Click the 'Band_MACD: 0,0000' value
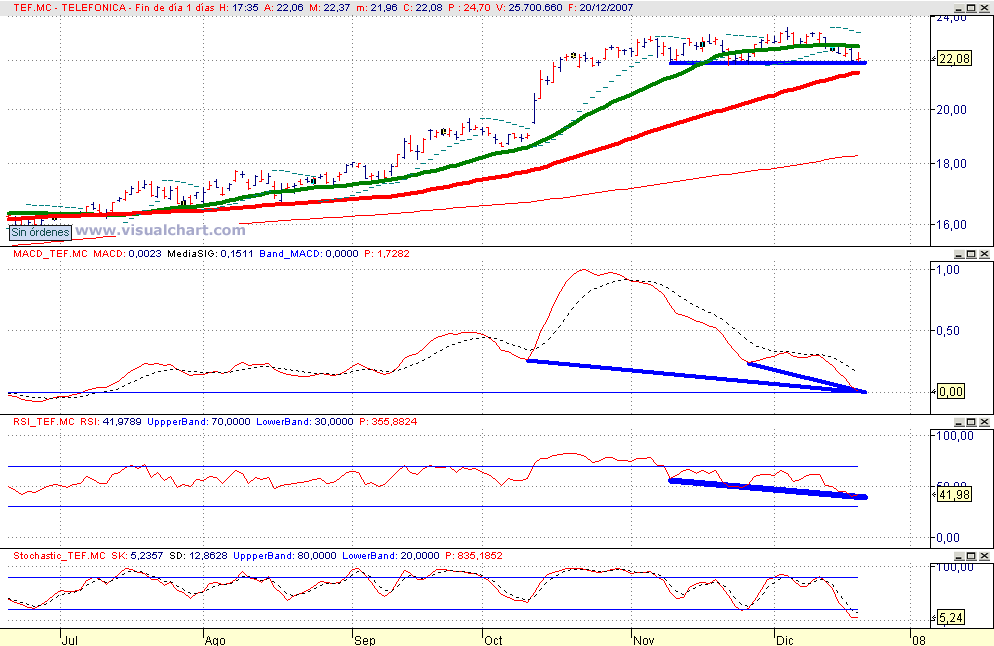 [x=309, y=254]
